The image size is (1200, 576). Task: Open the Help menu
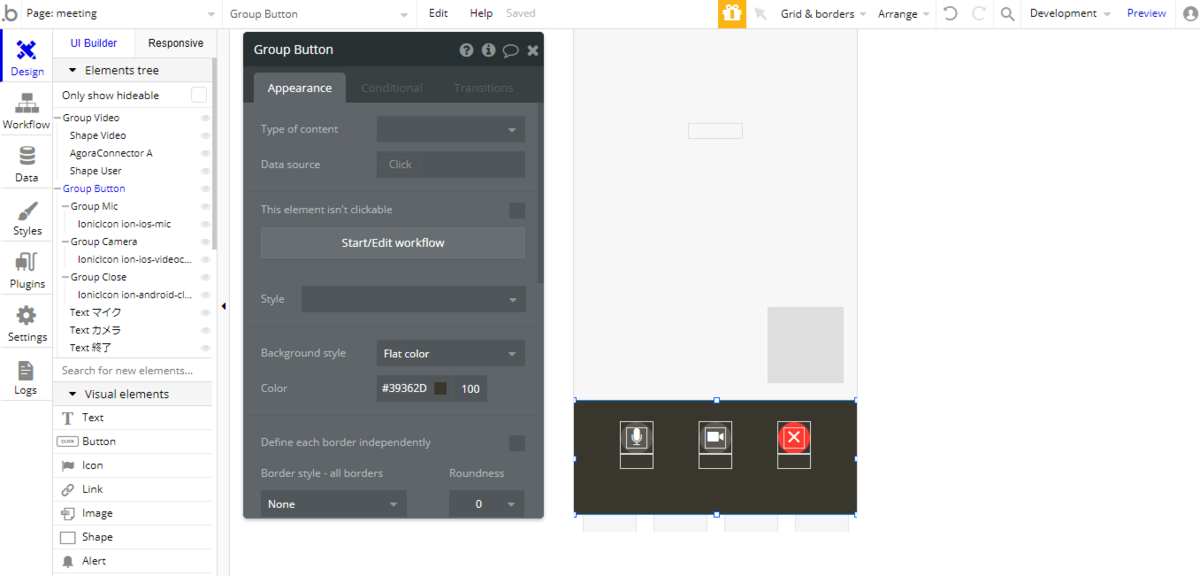tap(481, 14)
